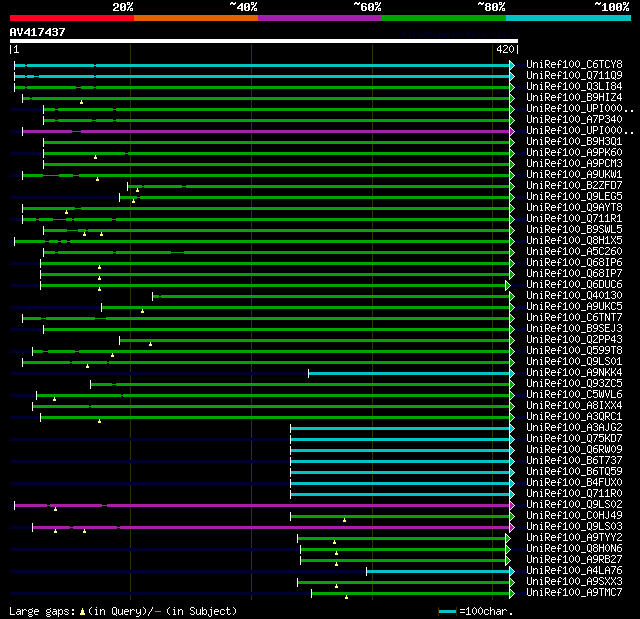The width and height of the screenshot is (640, 619).
Task: Select the UniRef100_C6TCY8 label
Action: pos(574,64)
